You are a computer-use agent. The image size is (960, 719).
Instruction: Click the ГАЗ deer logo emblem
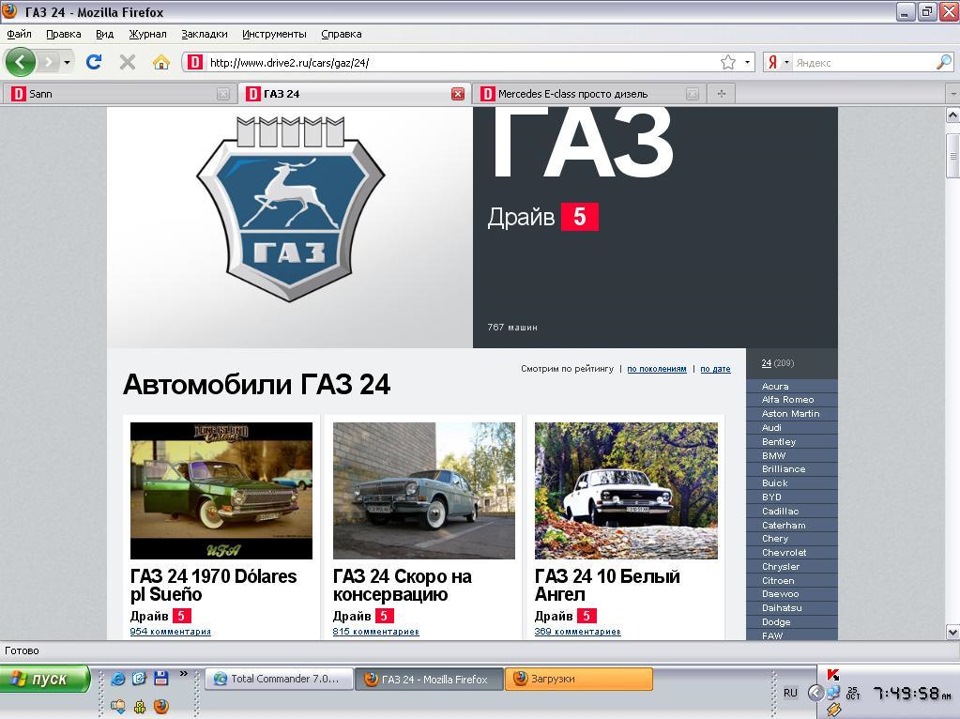coord(290,208)
